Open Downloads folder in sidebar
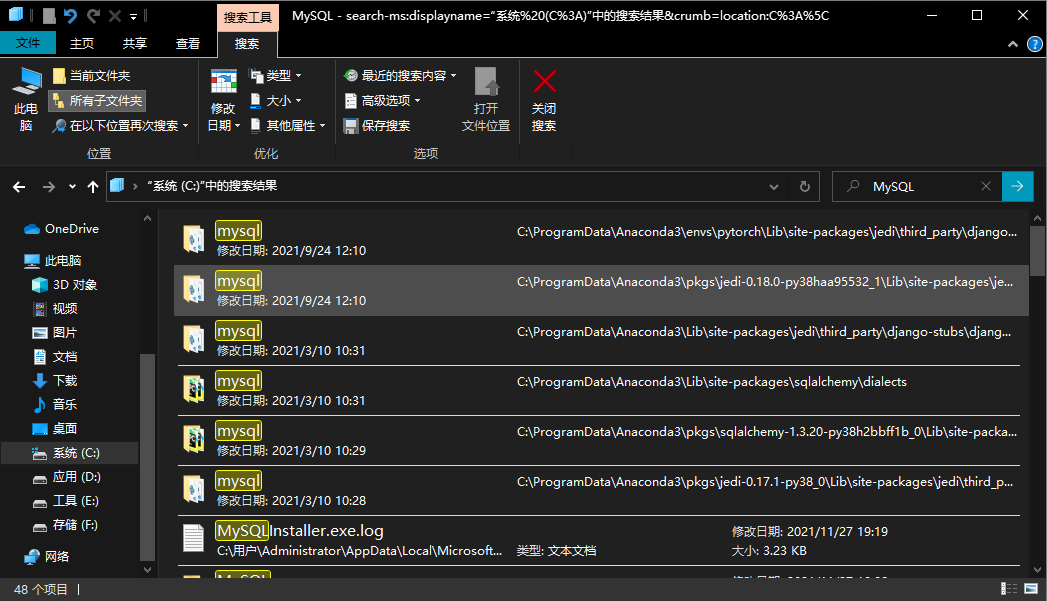 click(x=55, y=381)
